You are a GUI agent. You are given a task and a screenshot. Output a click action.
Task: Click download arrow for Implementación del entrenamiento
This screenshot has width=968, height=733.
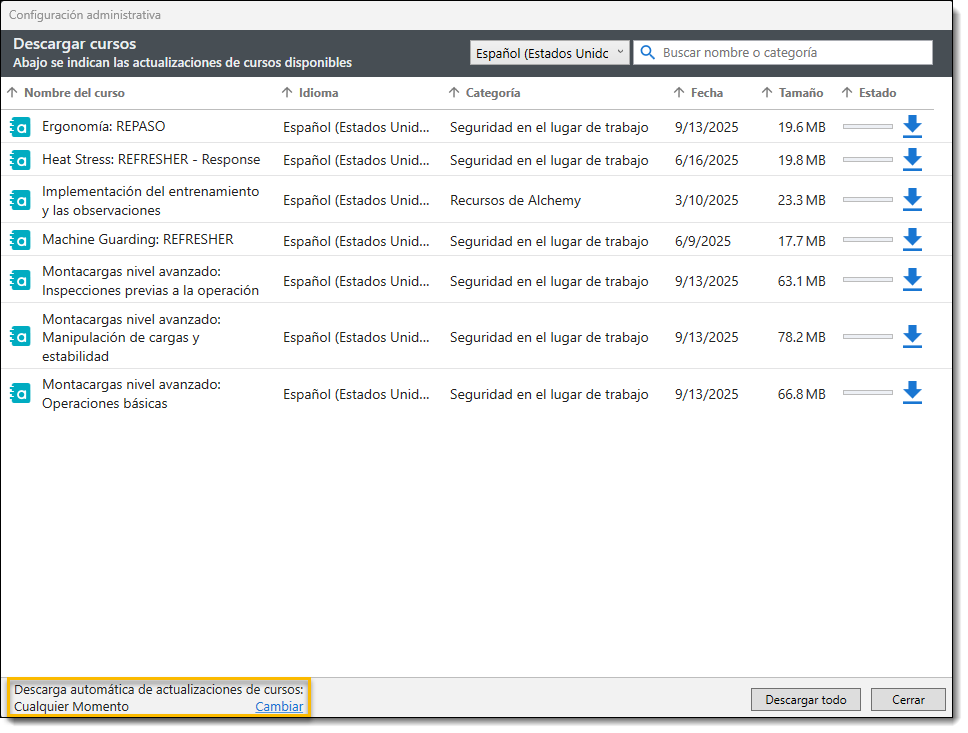pyautogui.click(x=912, y=200)
